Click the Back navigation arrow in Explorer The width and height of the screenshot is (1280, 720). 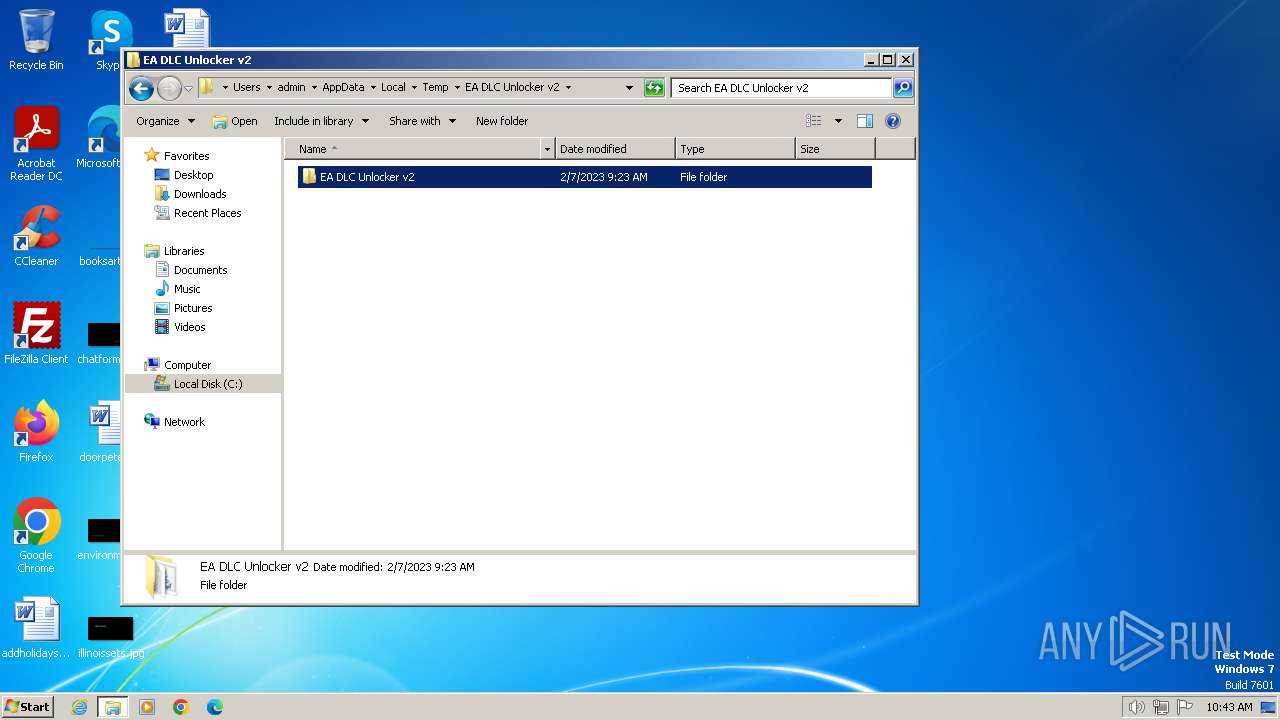click(141, 88)
